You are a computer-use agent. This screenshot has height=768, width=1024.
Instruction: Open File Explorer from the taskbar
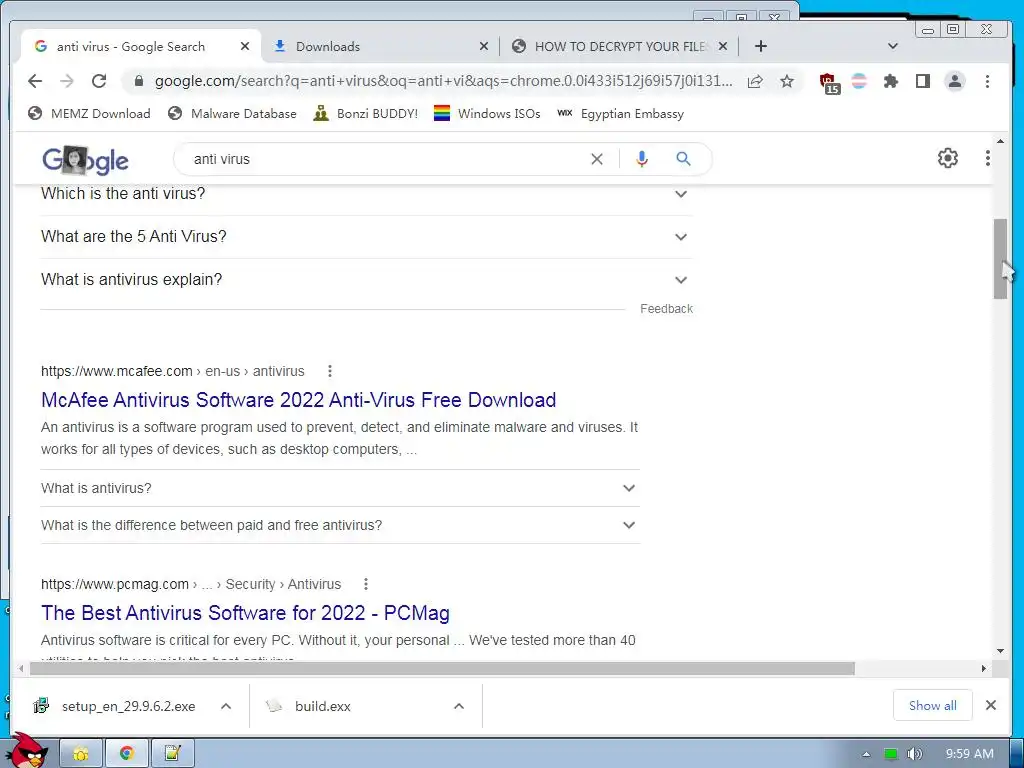81,754
